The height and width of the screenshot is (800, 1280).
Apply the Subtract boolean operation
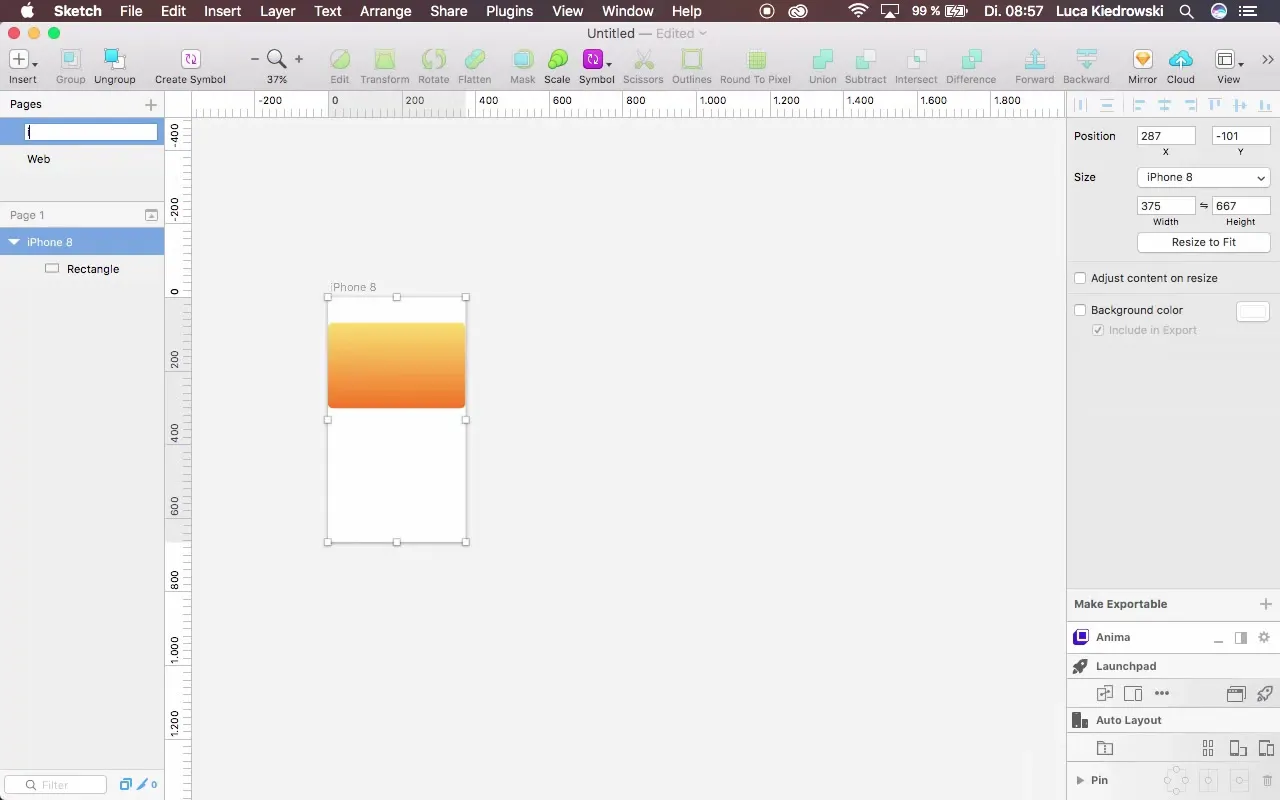point(866,60)
